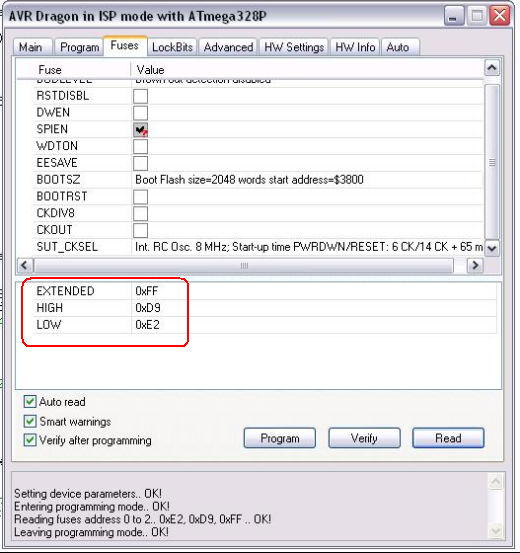The width and height of the screenshot is (520, 553).
Task: Click the fuse list horizontal scrollbar thumb
Action: [x=244, y=265]
